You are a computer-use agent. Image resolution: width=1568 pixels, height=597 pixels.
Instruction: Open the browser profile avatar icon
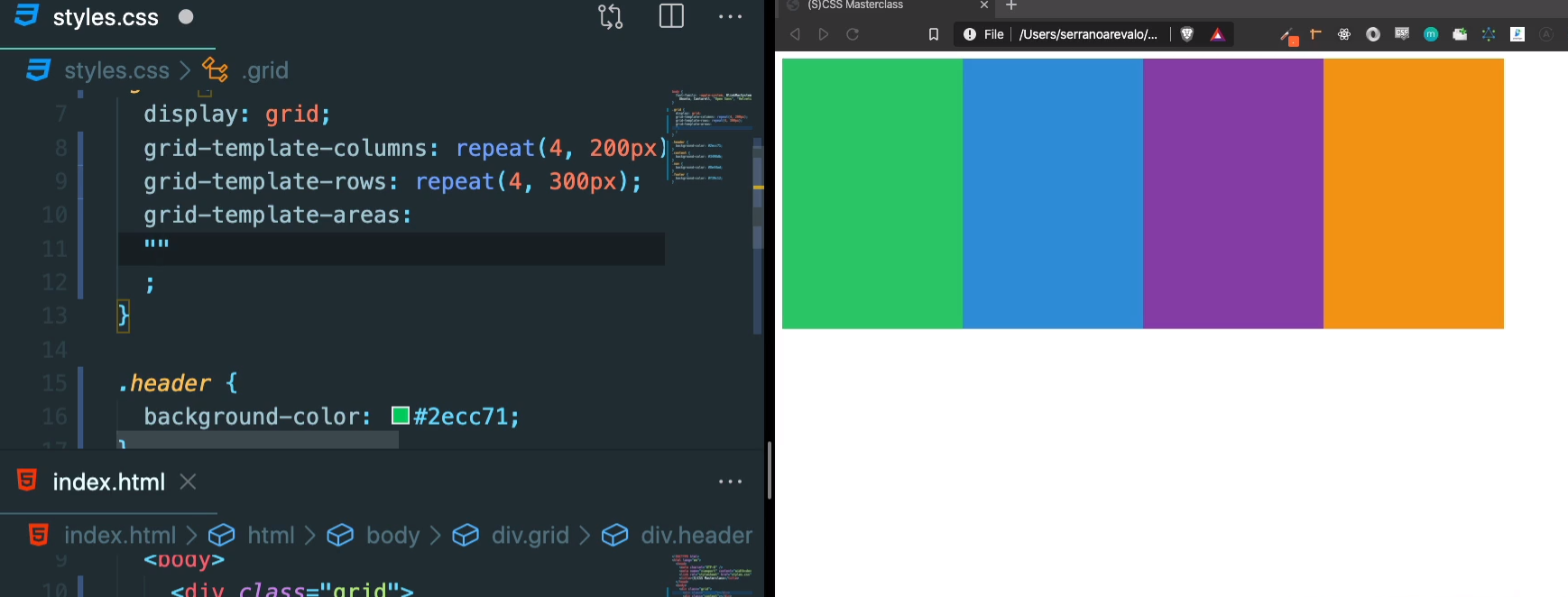(1546, 34)
